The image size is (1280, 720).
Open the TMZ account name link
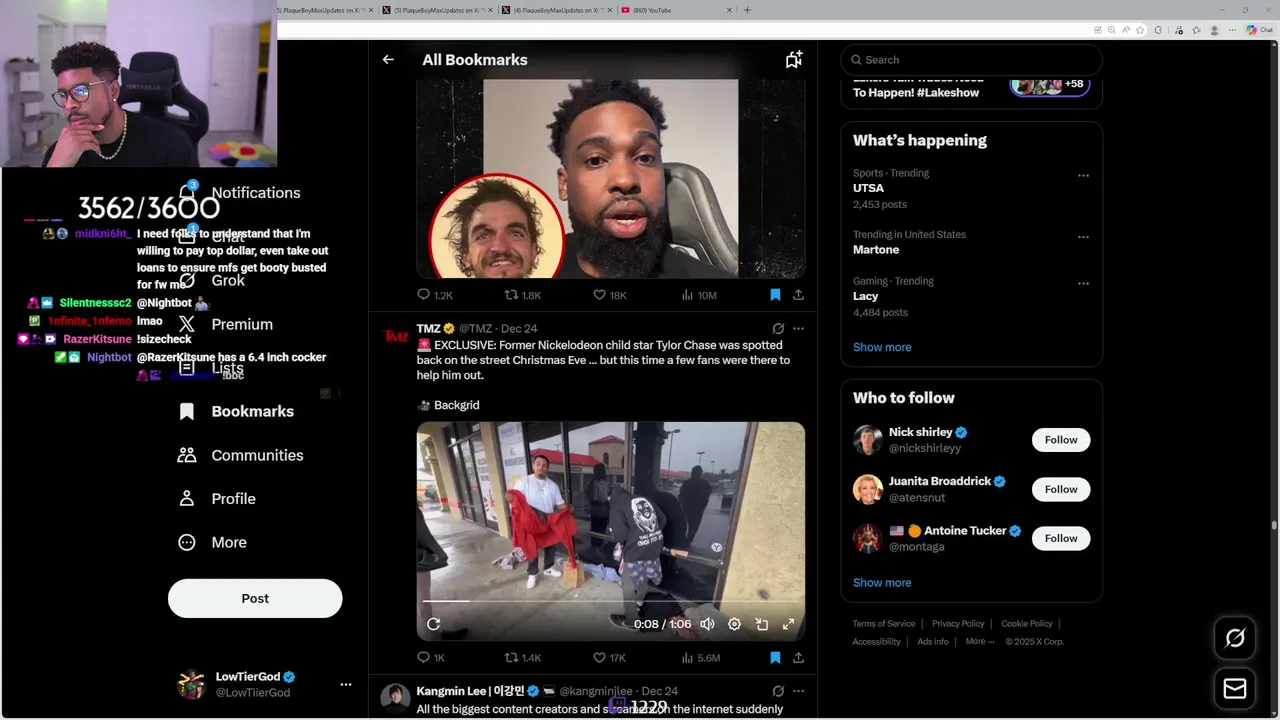(x=429, y=328)
